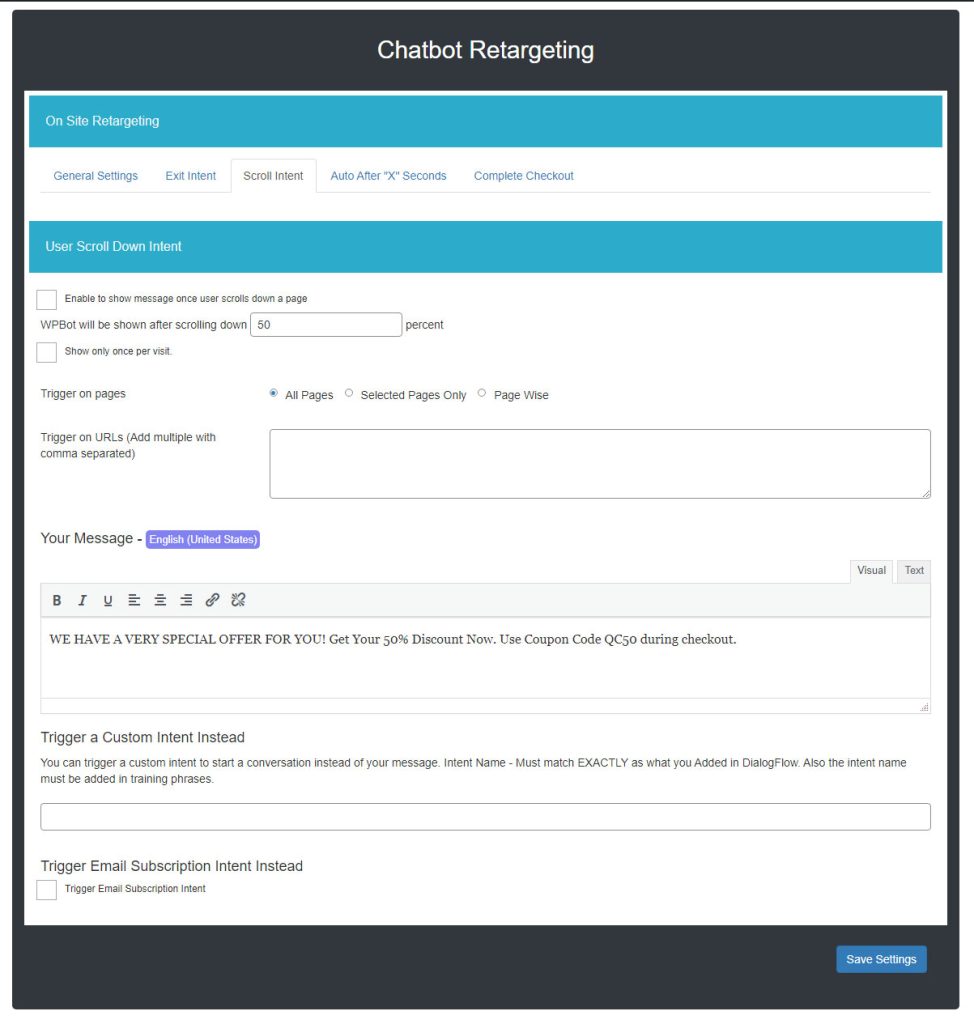The height and width of the screenshot is (1024, 974).
Task: Enable message on user scroll down
Action: tap(45, 298)
